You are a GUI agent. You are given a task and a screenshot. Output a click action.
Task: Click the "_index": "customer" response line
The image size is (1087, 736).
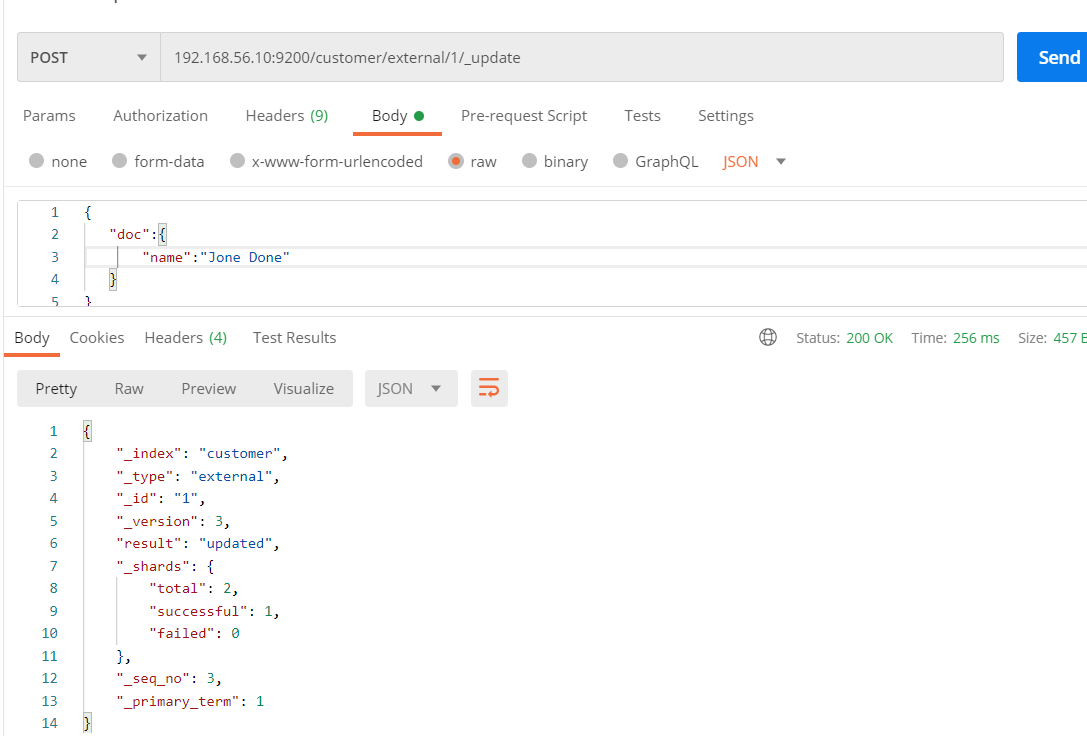[202, 453]
